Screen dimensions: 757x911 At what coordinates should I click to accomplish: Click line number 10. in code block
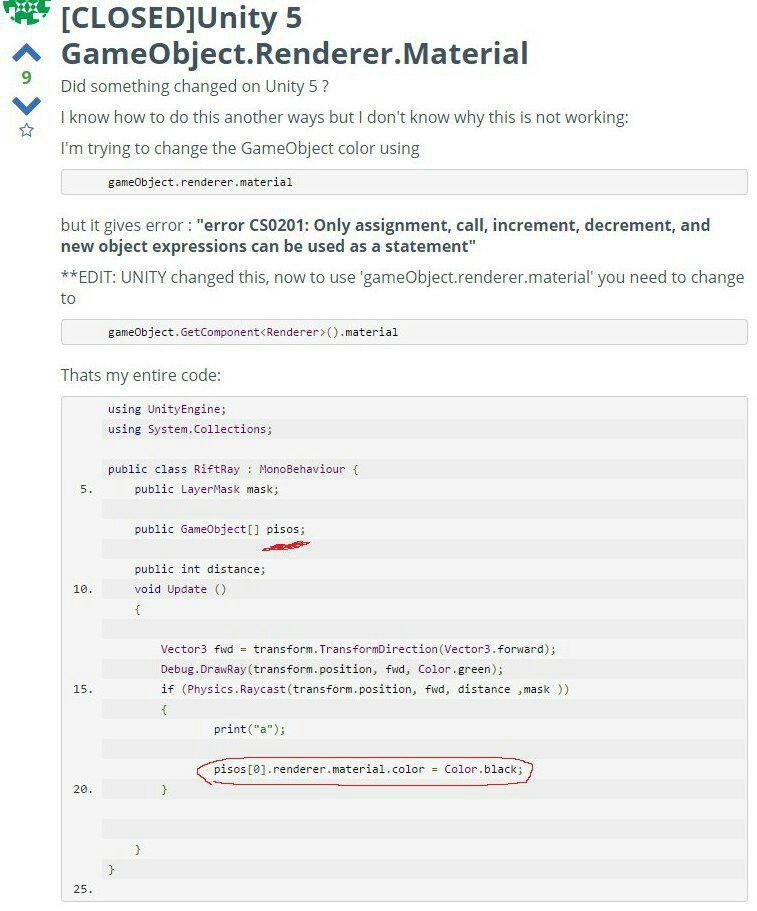(83, 589)
